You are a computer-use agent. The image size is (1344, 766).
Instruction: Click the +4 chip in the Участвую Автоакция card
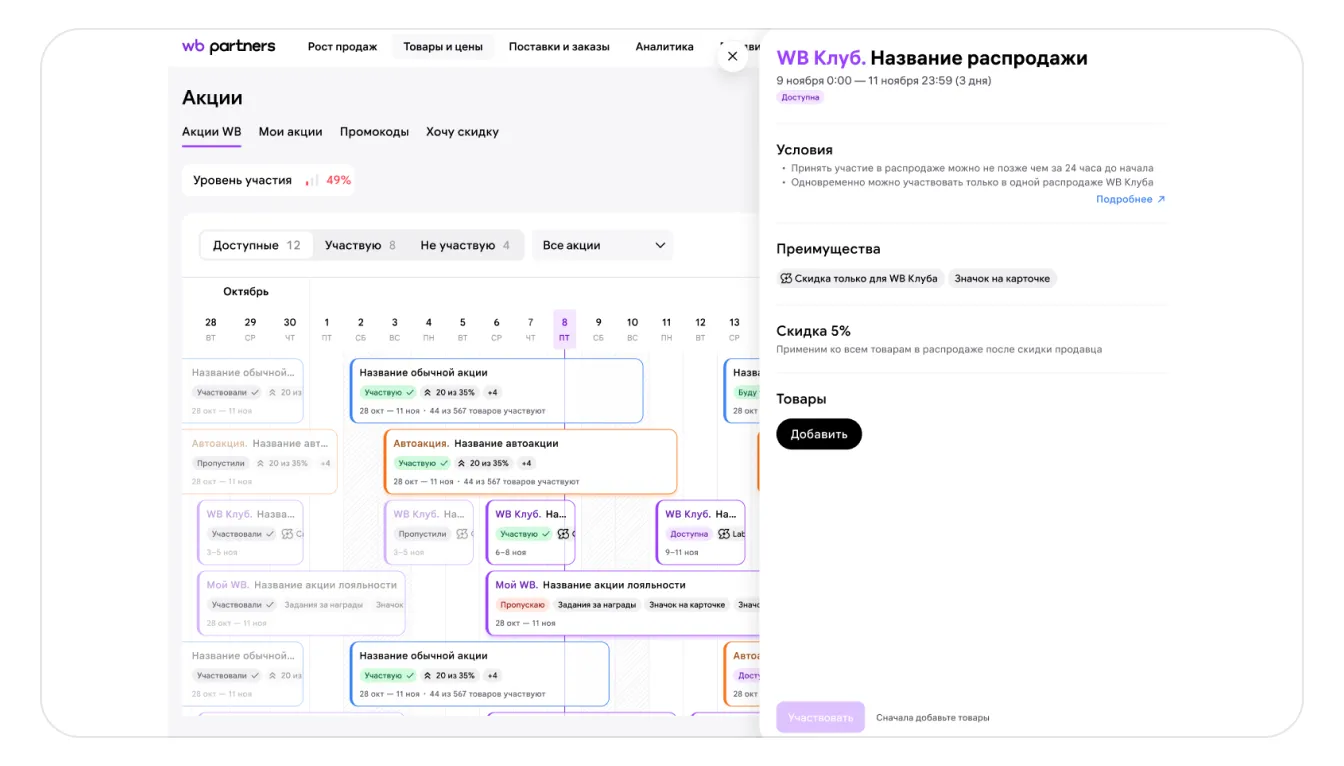[527, 464]
